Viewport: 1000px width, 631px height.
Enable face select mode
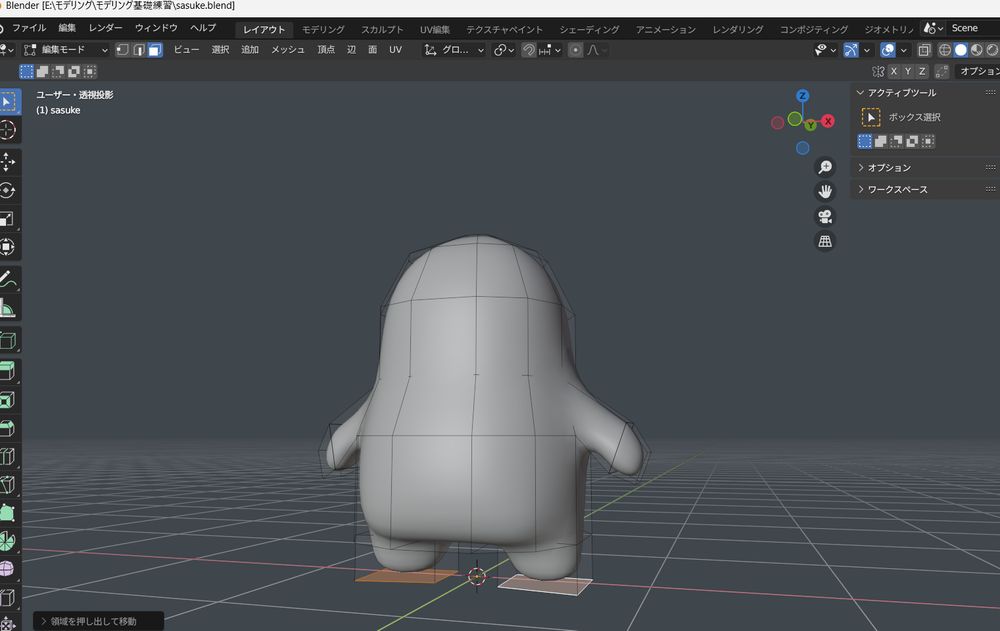click(155, 50)
